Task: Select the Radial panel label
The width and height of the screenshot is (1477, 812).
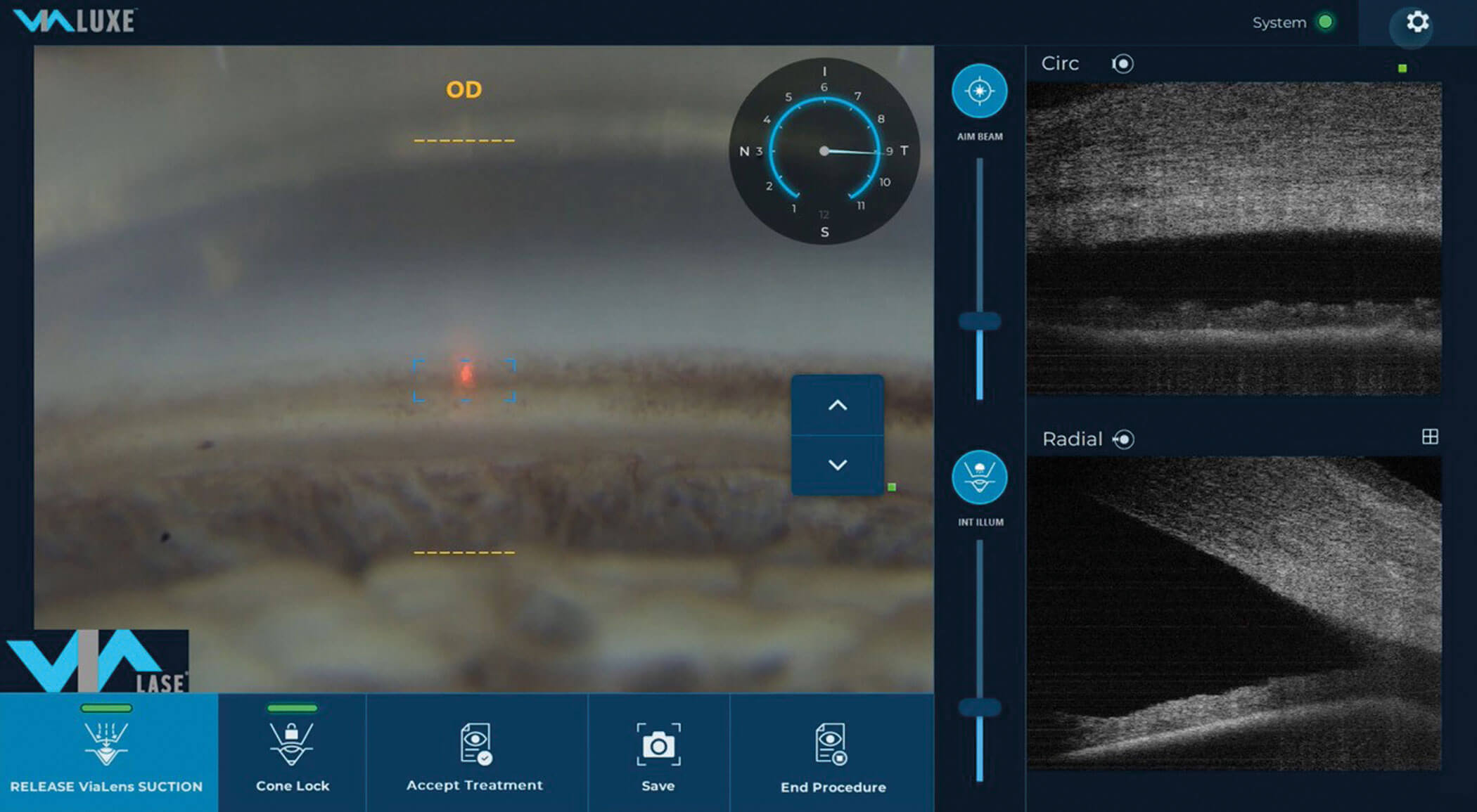Action: click(x=1072, y=439)
